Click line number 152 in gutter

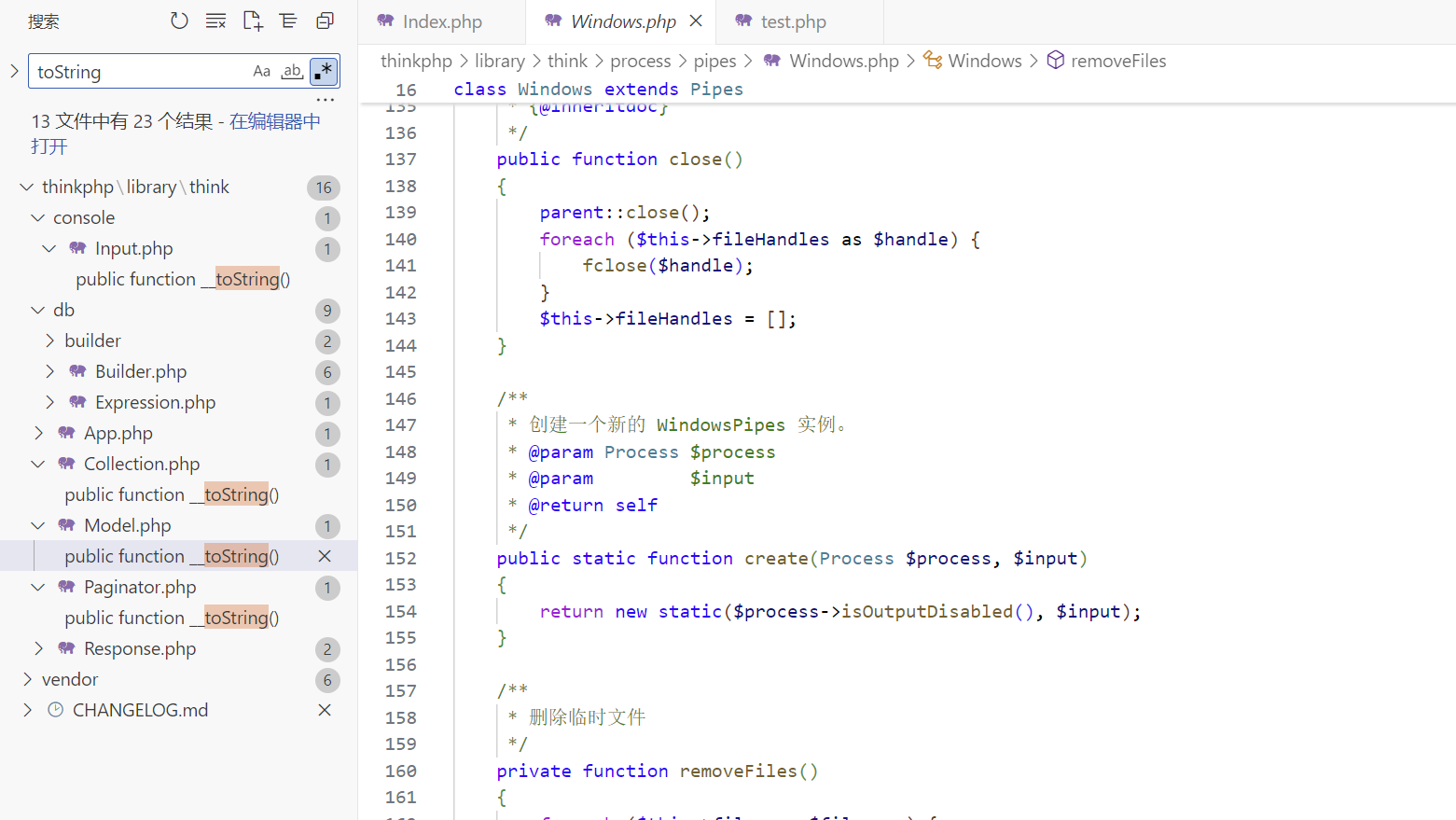tap(401, 558)
